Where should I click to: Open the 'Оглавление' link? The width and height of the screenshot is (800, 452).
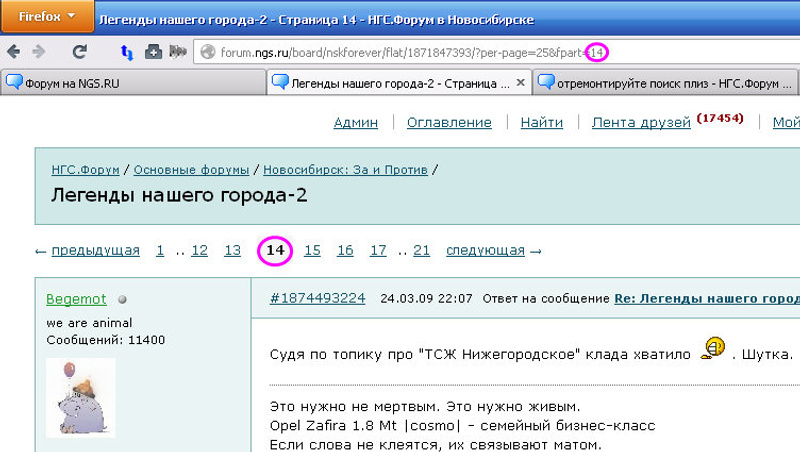[449, 122]
